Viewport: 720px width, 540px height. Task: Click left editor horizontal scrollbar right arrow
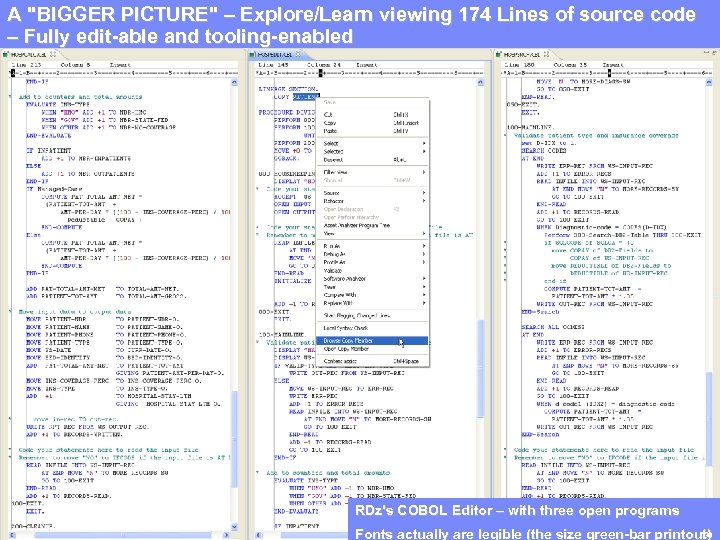[x=226, y=535]
